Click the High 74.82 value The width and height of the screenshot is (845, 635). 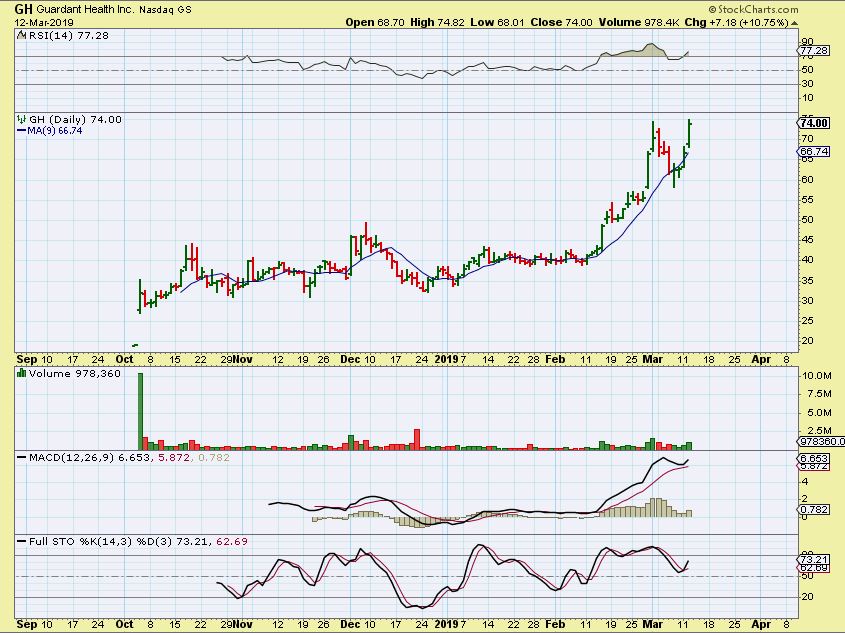pos(437,23)
